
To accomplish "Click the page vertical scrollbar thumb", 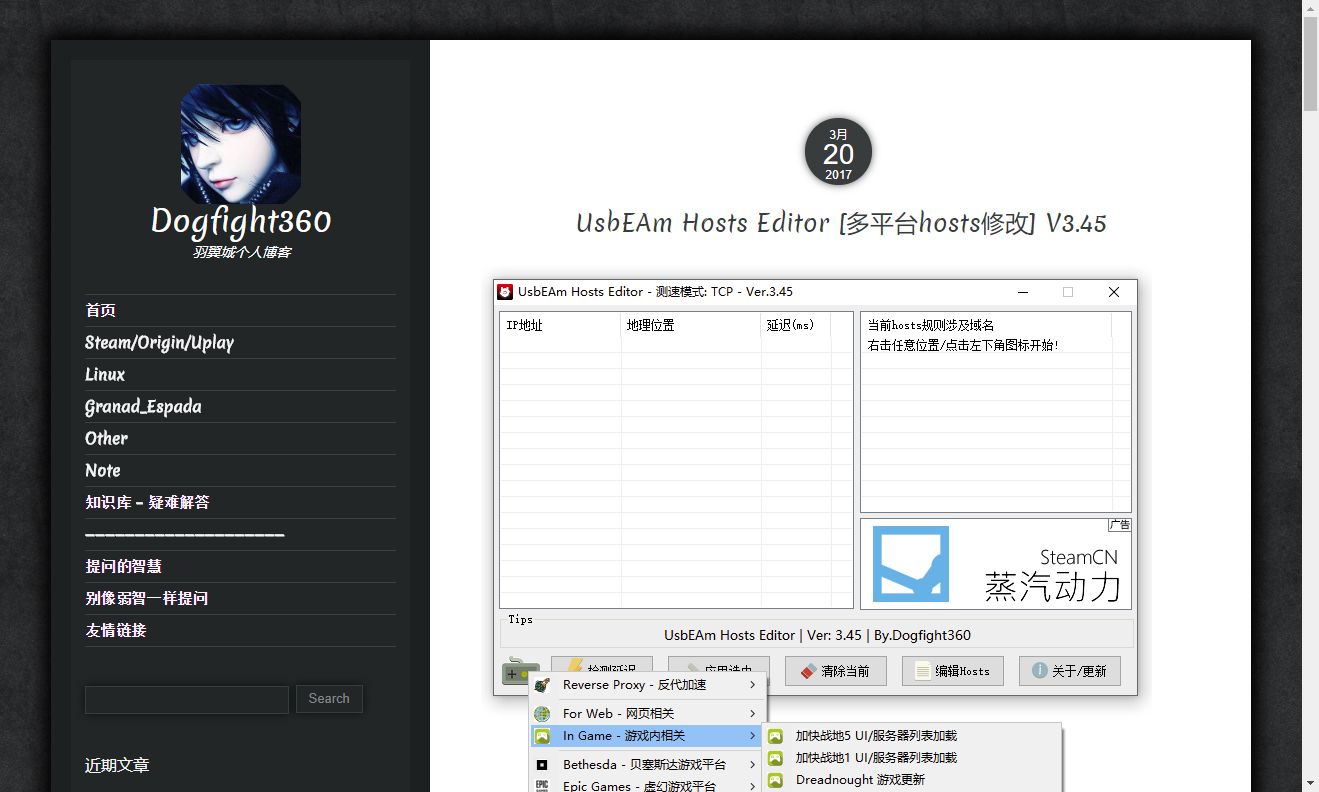I will 1310,64.
